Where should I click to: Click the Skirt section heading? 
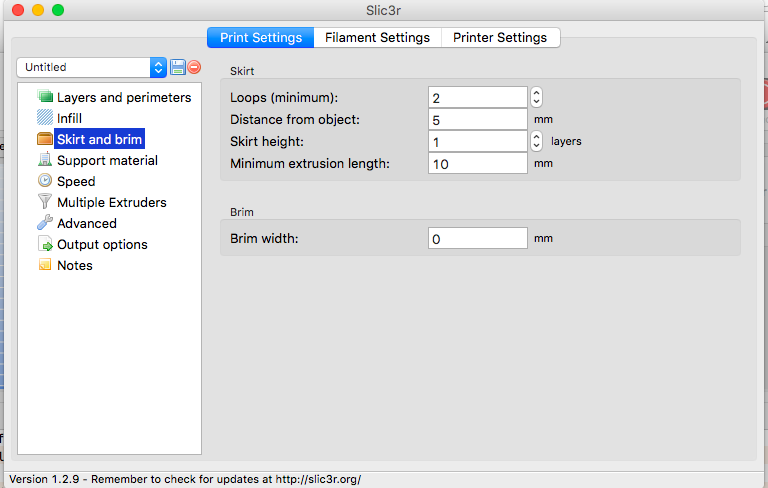pos(242,71)
